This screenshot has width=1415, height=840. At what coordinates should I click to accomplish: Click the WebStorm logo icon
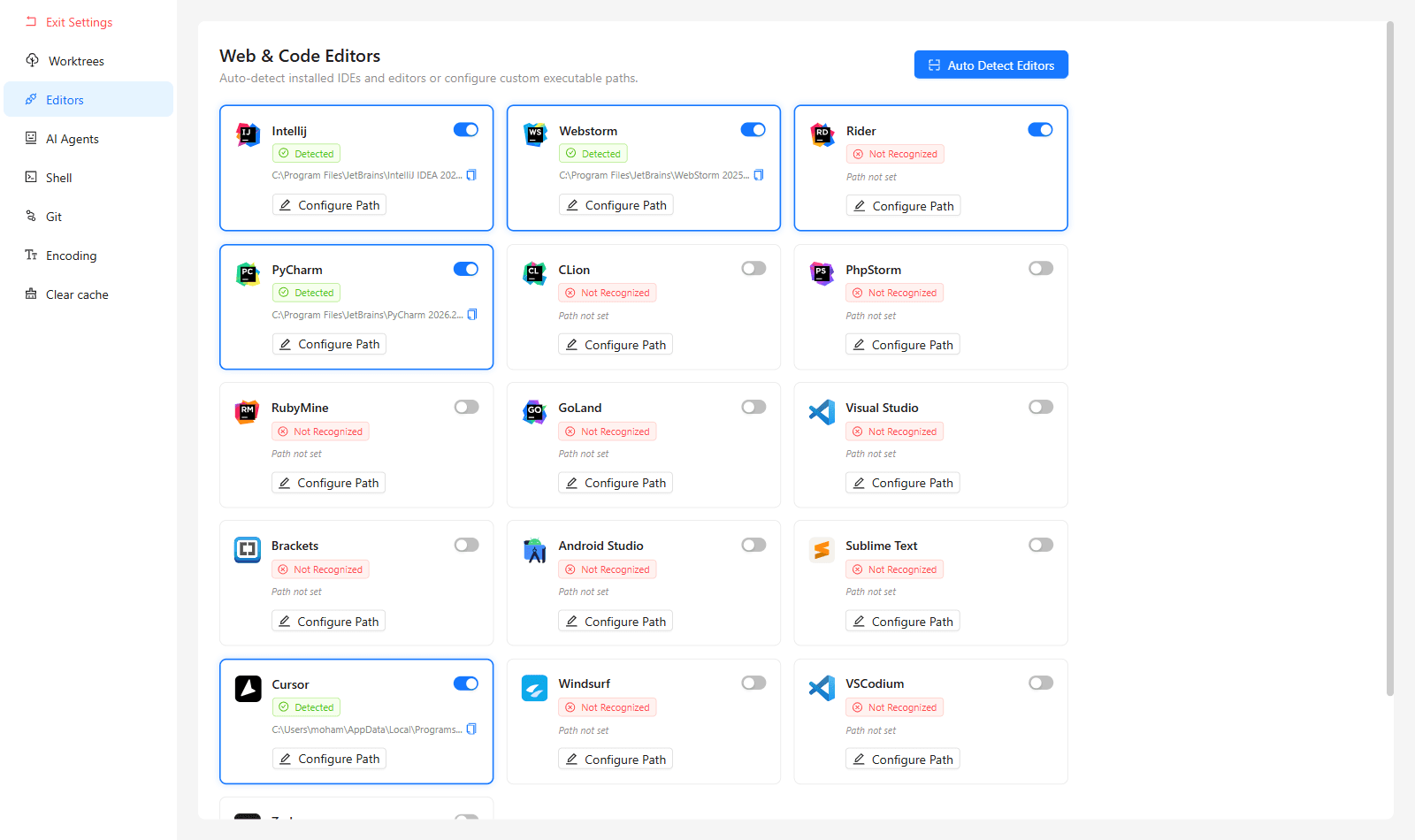[x=535, y=135]
